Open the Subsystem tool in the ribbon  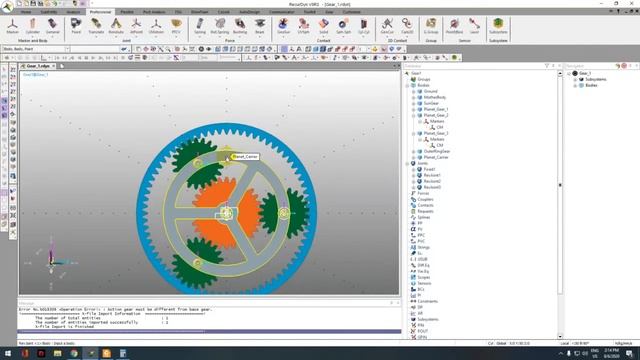coord(498,26)
